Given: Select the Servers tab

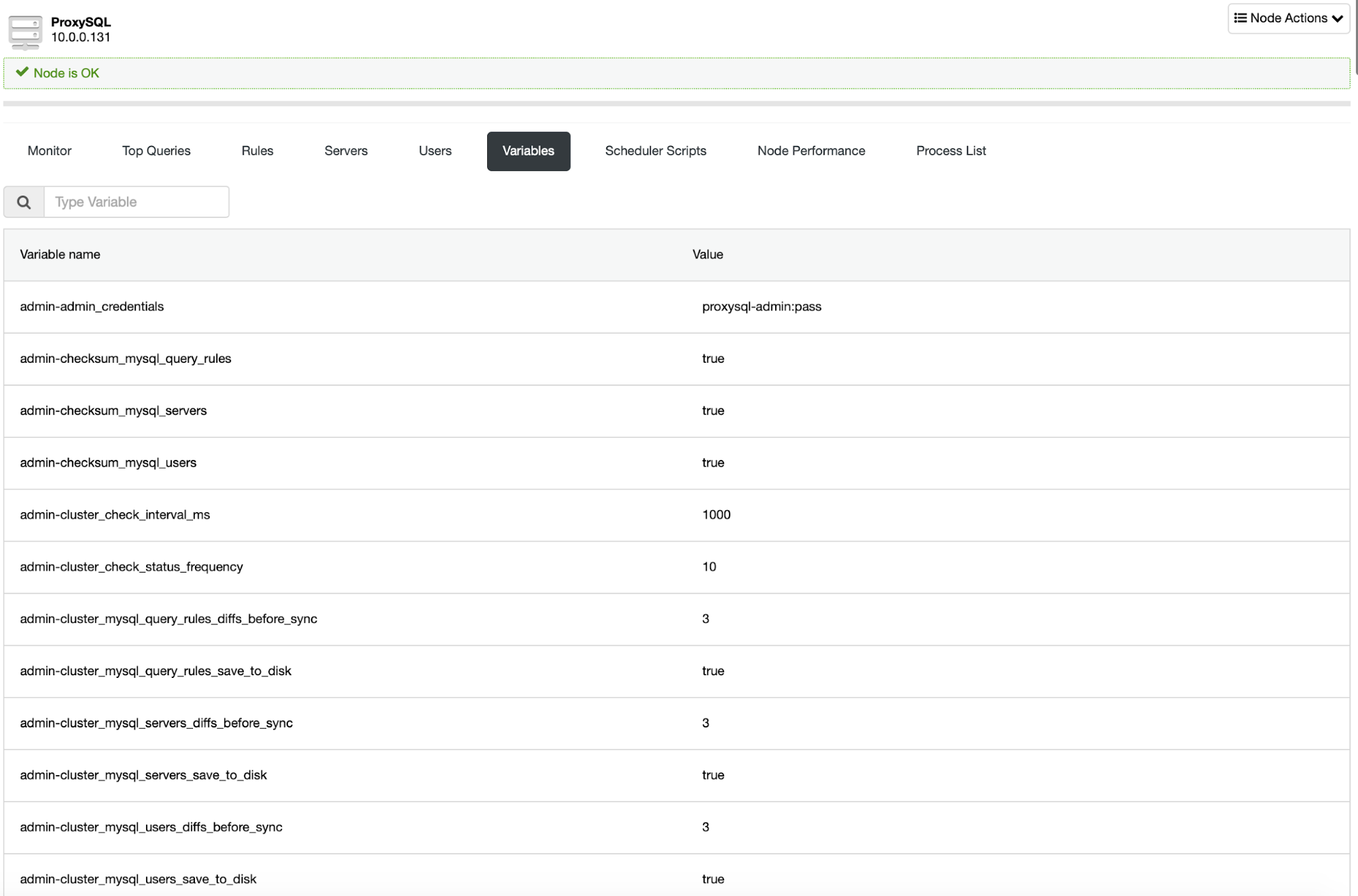Looking at the screenshot, I should pyautogui.click(x=346, y=151).
